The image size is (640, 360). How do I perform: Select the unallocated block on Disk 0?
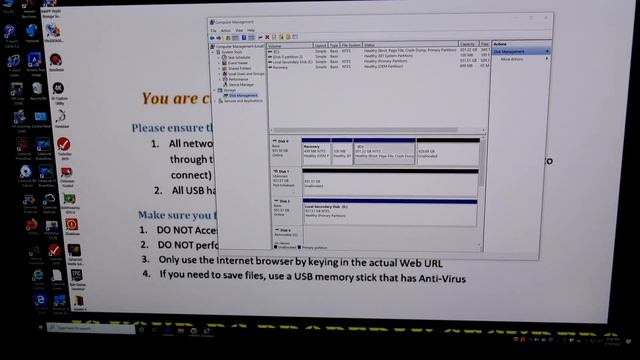coord(448,151)
